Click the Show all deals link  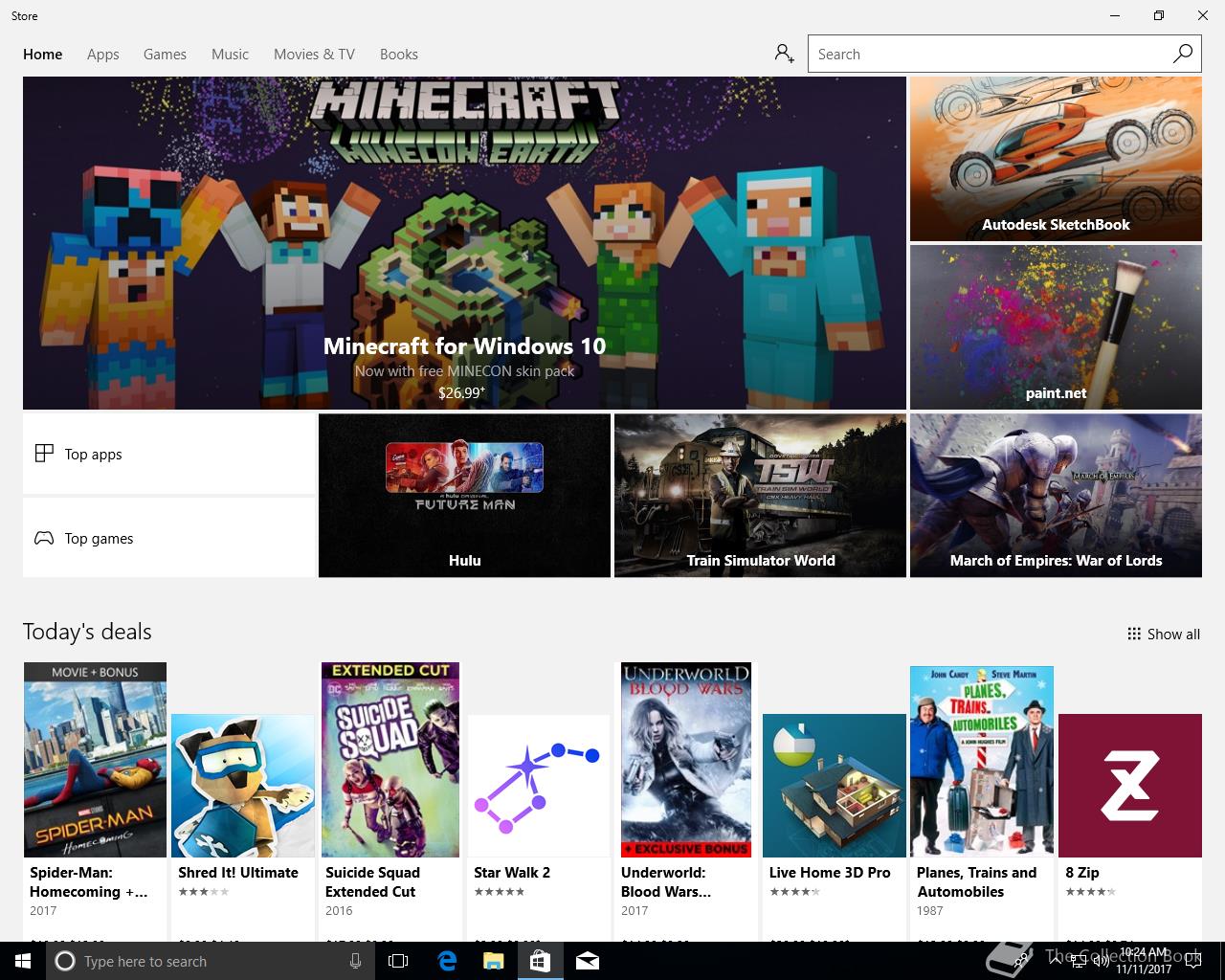[x=1163, y=634]
